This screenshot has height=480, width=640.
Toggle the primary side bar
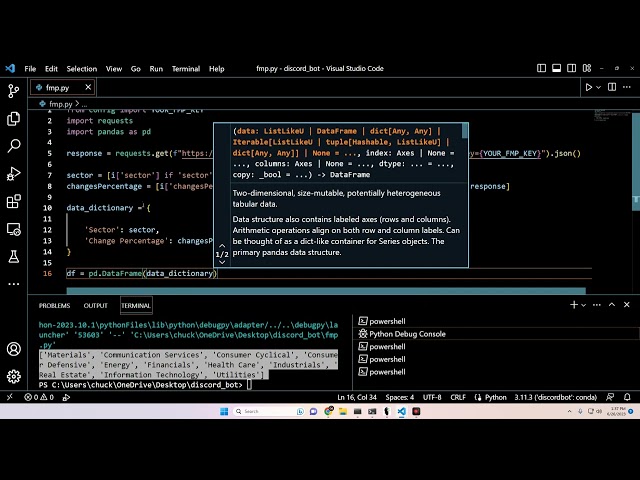541,68
